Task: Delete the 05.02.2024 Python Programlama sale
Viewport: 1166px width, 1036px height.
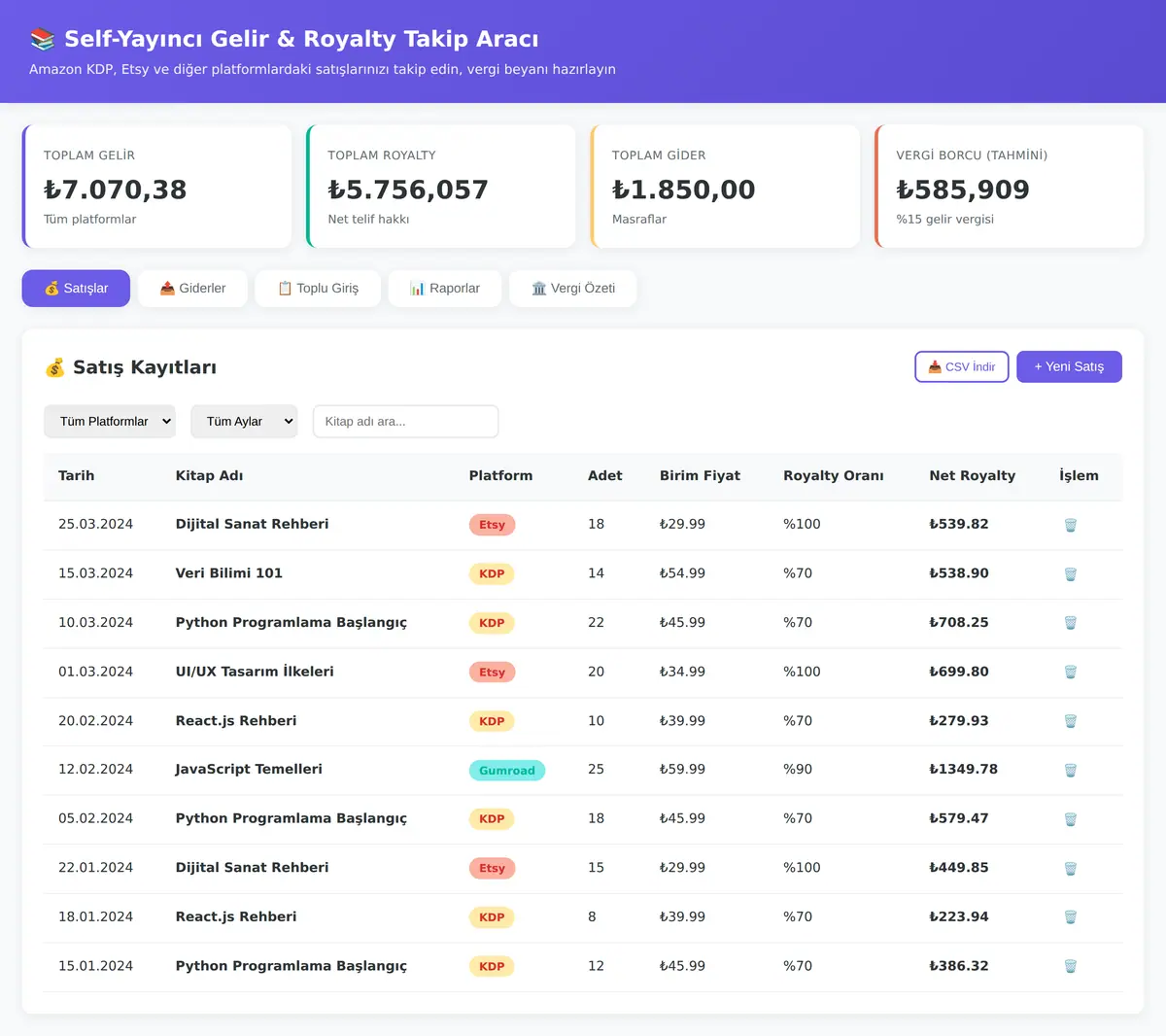Action: pyautogui.click(x=1070, y=819)
